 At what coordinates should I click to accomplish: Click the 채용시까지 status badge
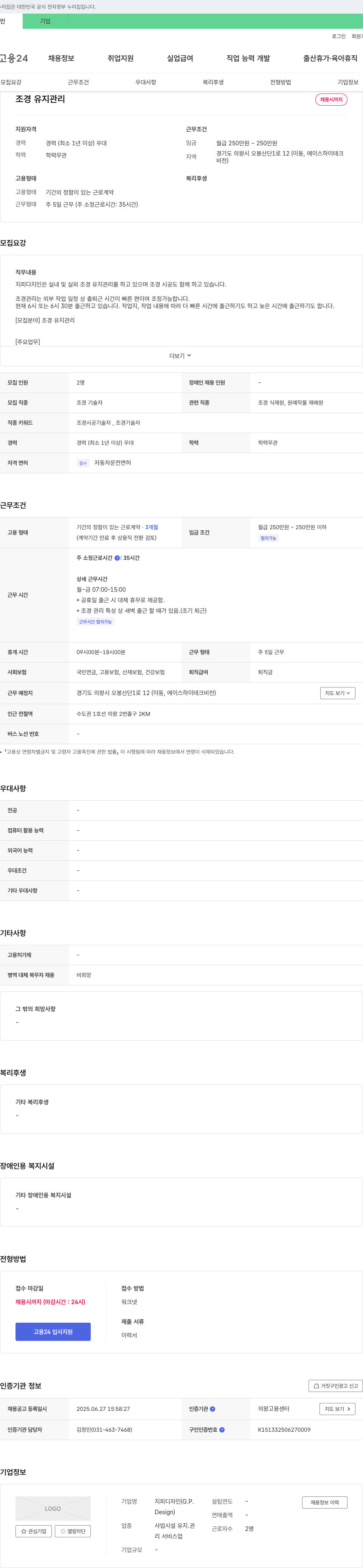(x=331, y=99)
